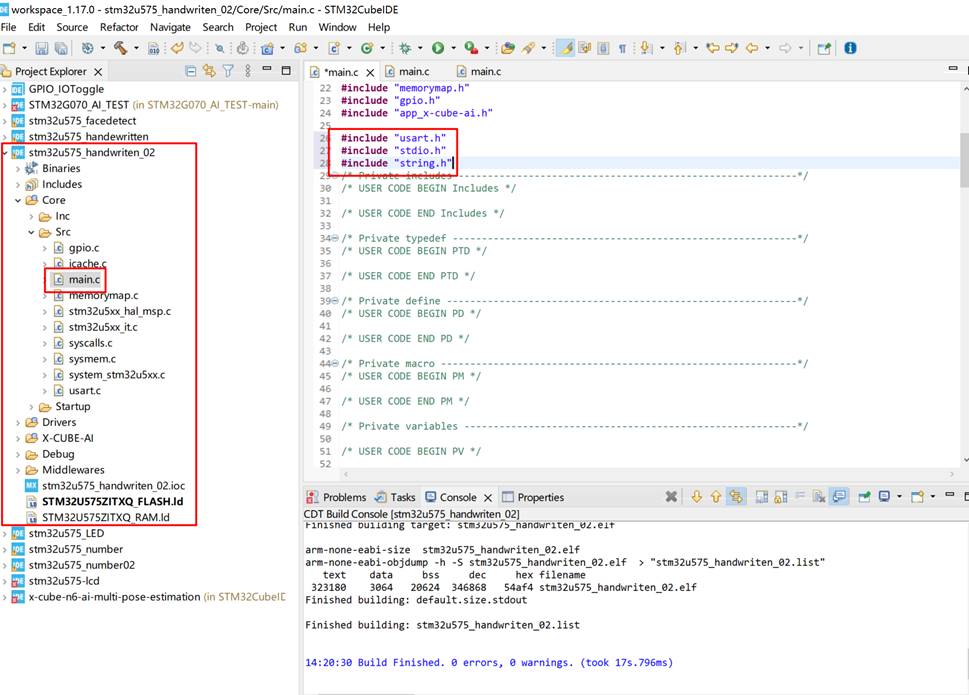Click the editor vertical scrollbar
Viewport: 969px width, 695px height.
click(x=964, y=161)
